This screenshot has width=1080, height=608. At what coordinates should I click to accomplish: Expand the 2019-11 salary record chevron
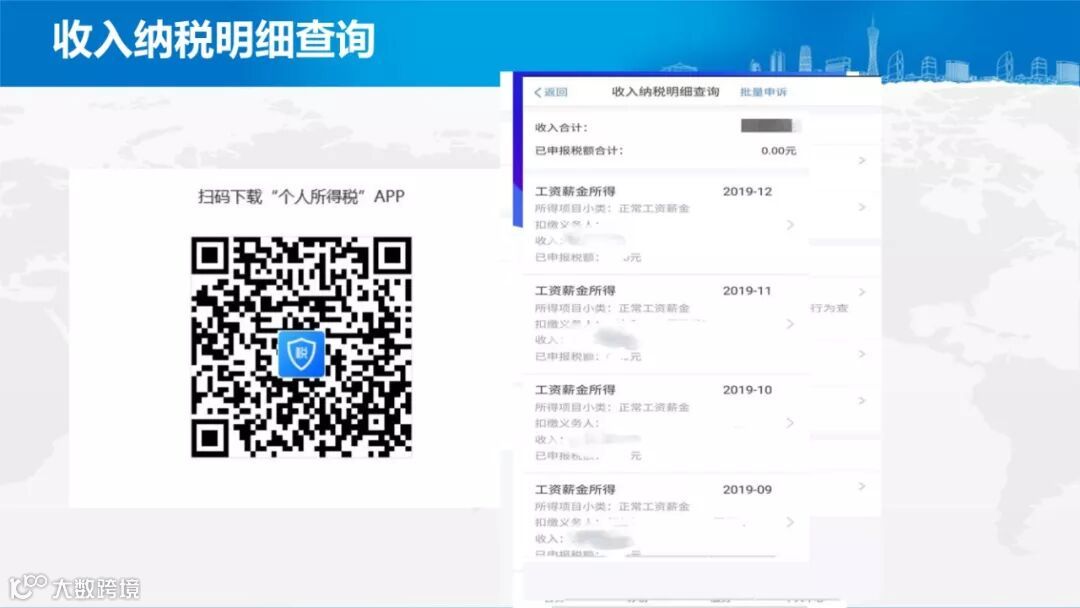[790, 324]
